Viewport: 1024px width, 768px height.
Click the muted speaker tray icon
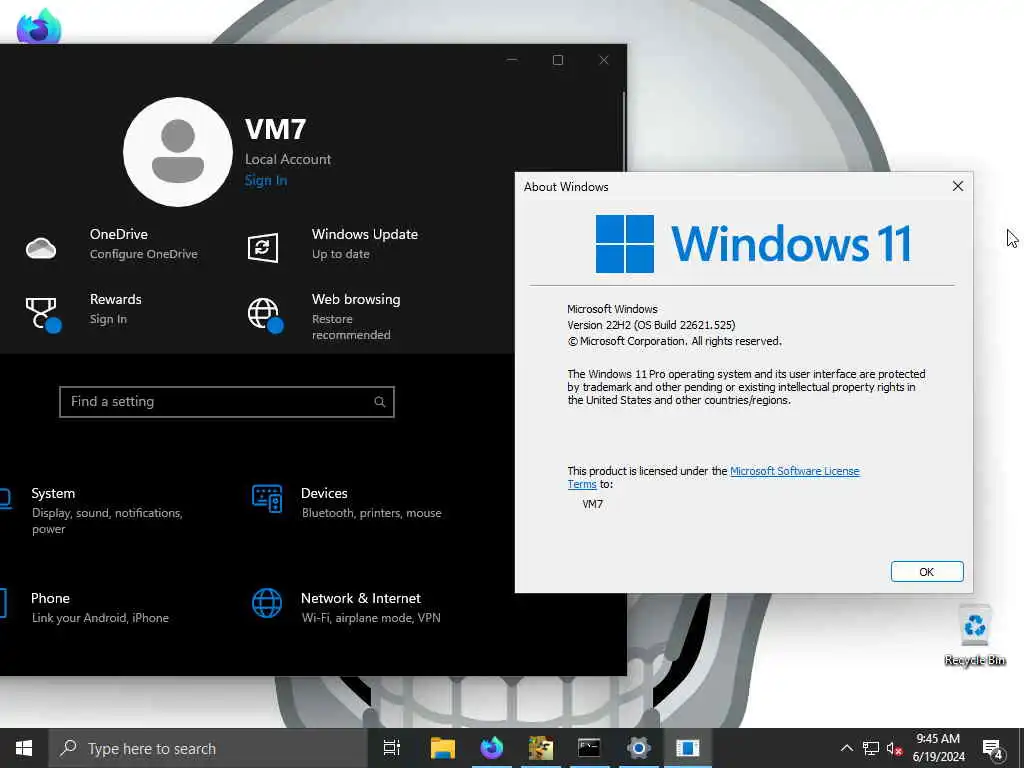(894, 749)
